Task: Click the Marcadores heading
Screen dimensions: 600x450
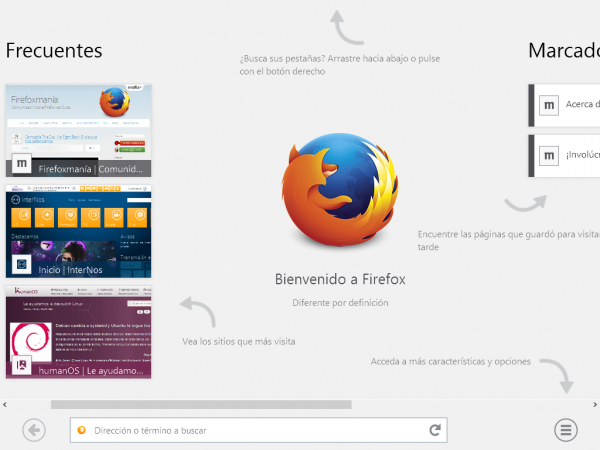Action: [x=564, y=51]
